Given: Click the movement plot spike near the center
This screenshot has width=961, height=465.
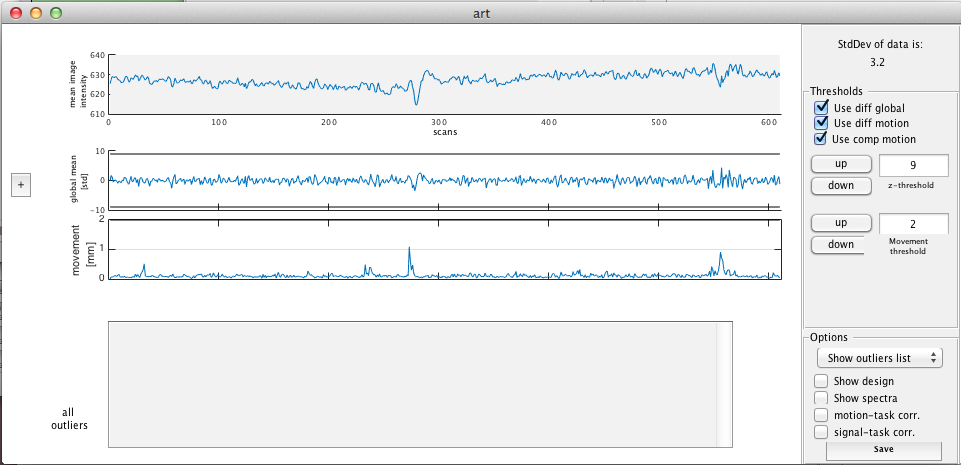Looking at the screenshot, I should coord(409,252).
